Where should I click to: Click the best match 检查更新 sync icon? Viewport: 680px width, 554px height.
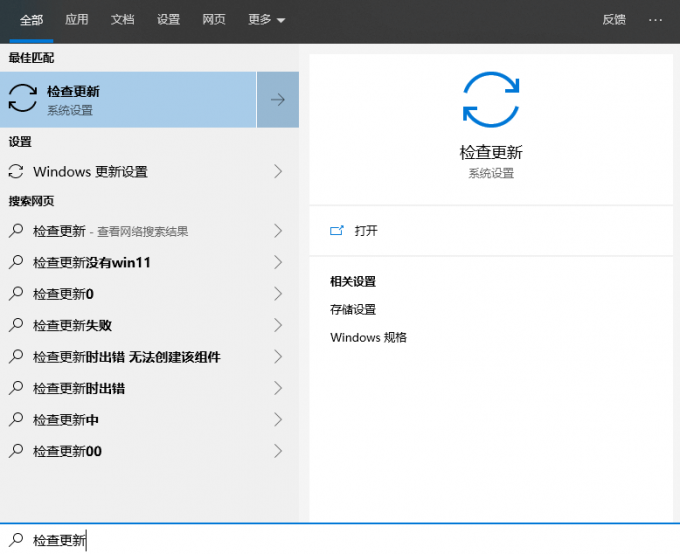click(22, 99)
